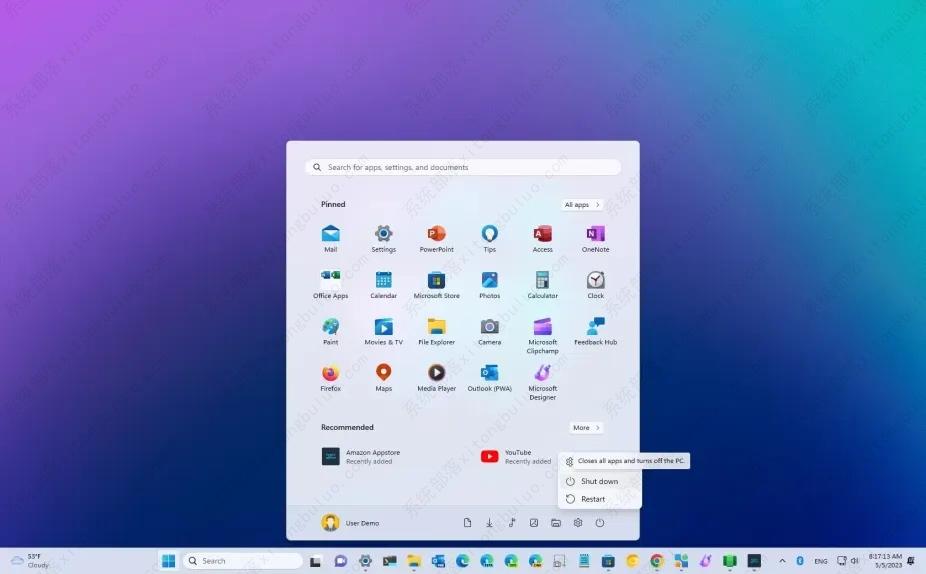The image size is (926, 574).
Task: Open the Calculator app
Action: point(542,285)
